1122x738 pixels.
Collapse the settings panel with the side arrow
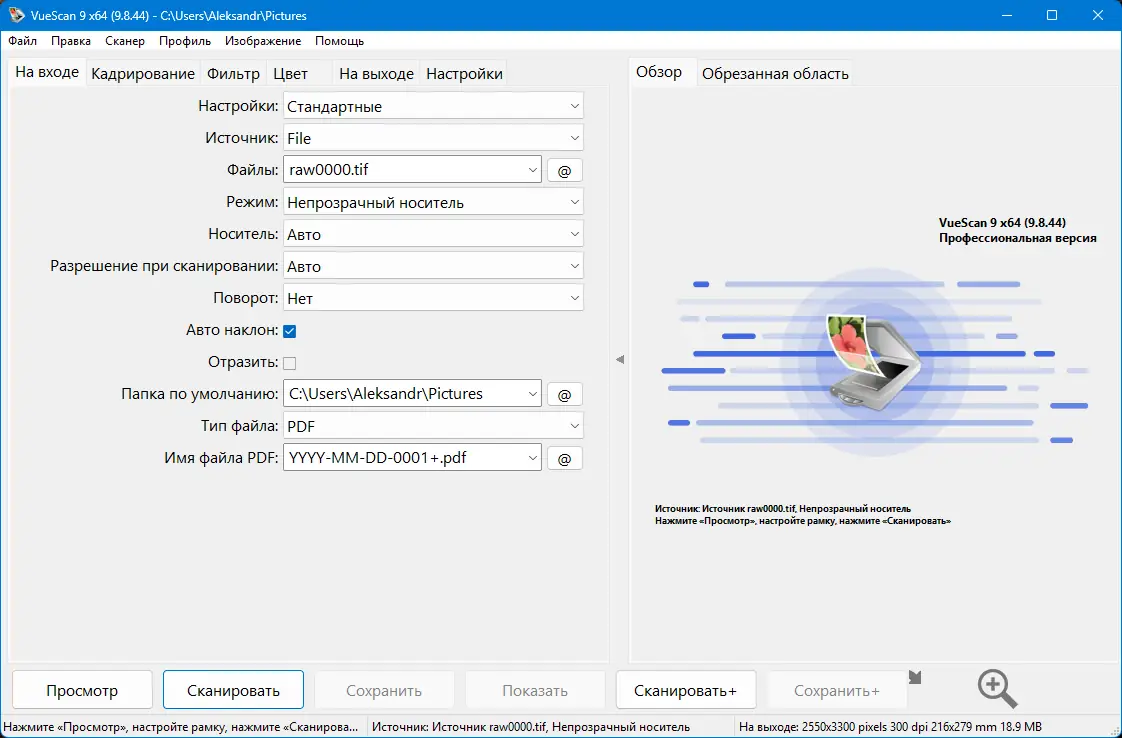(x=621, y=358)
